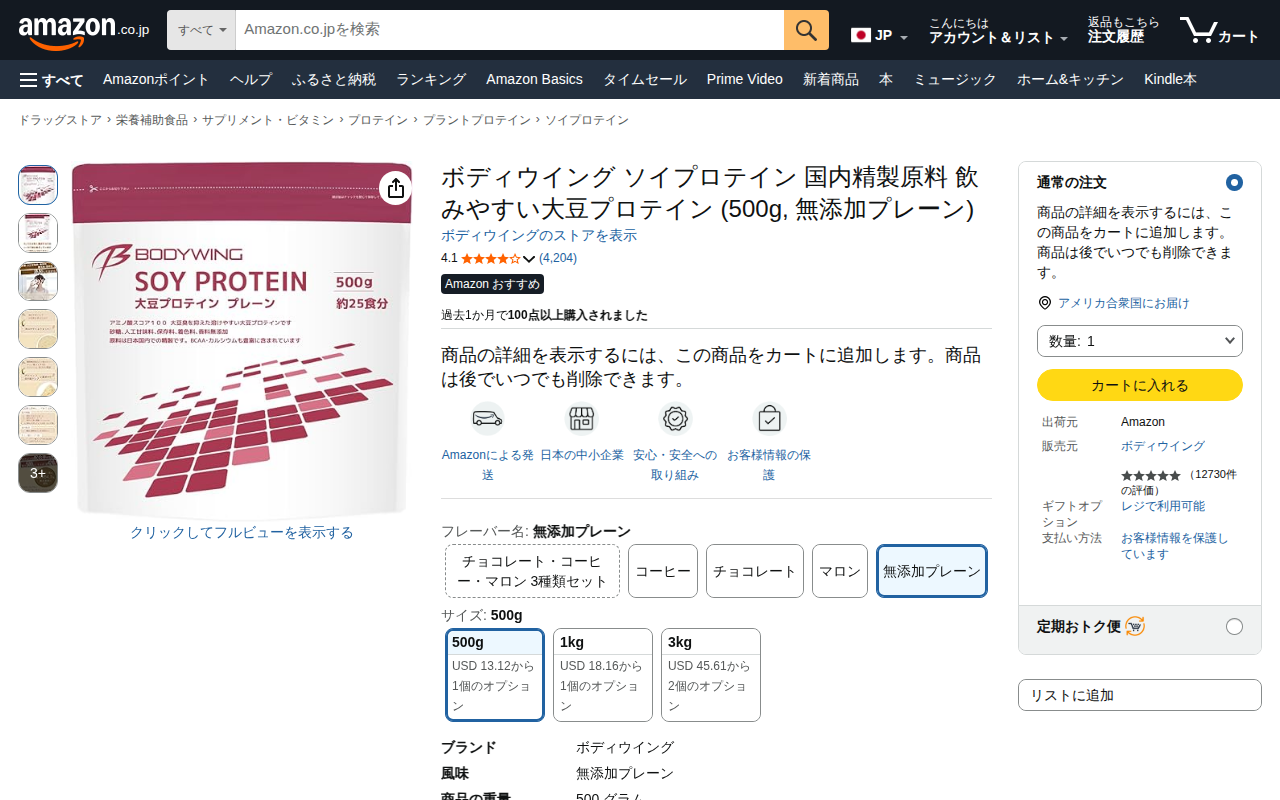Open the 返品もこちら 注文履歴 link
Image resolution: width=1280 pixels, height=800 pixels.
pyautogui.click(x=1124, y=31)
